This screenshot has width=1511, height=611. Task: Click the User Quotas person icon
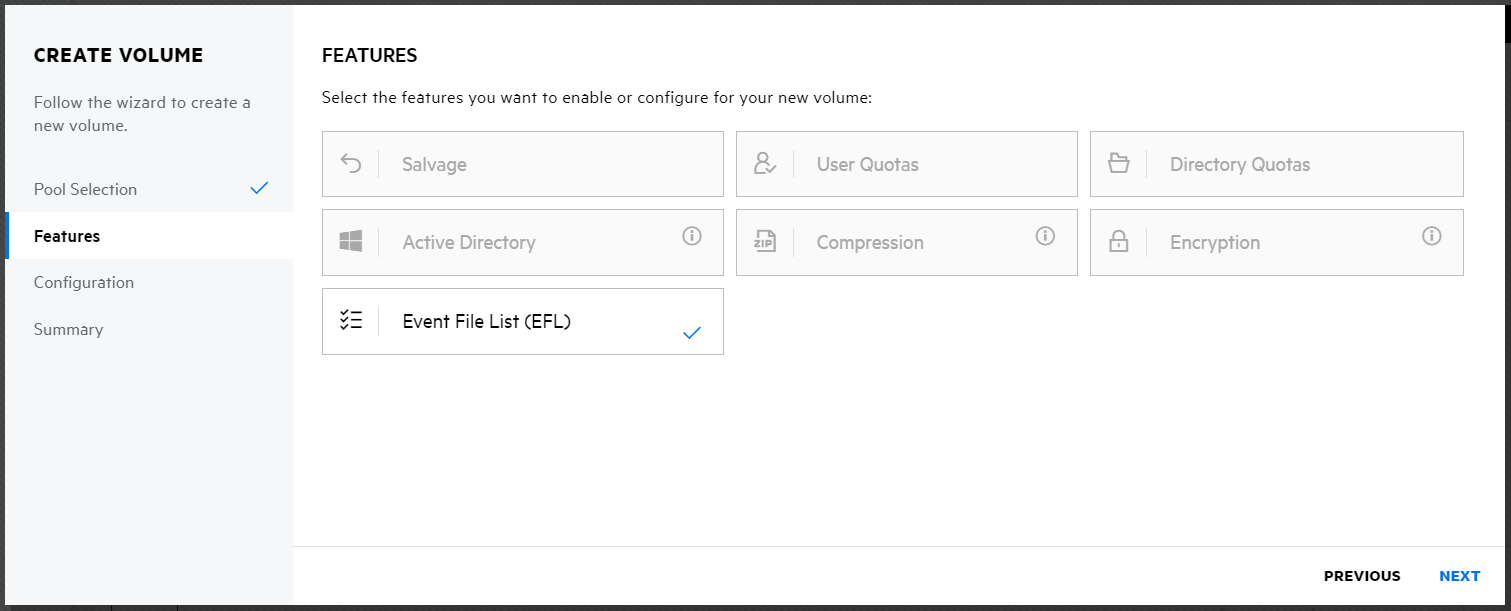[765, 164]
